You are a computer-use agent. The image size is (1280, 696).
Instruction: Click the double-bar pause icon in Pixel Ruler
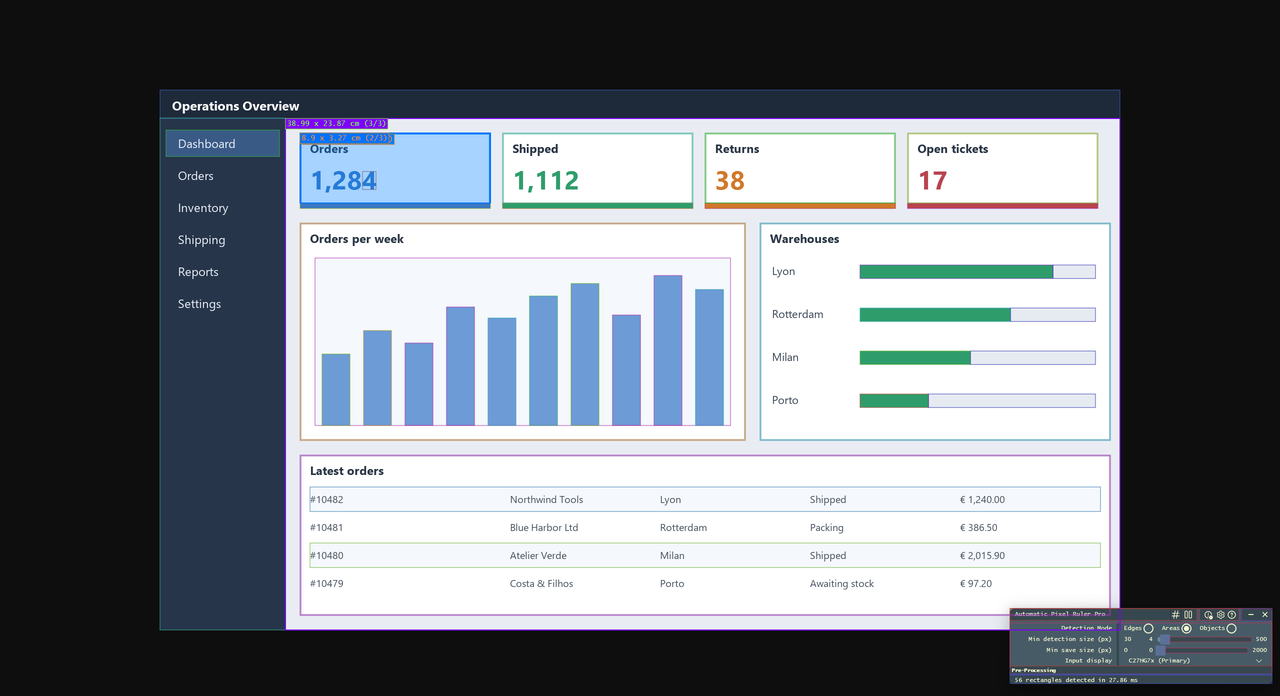click(x=1188, y=615)
